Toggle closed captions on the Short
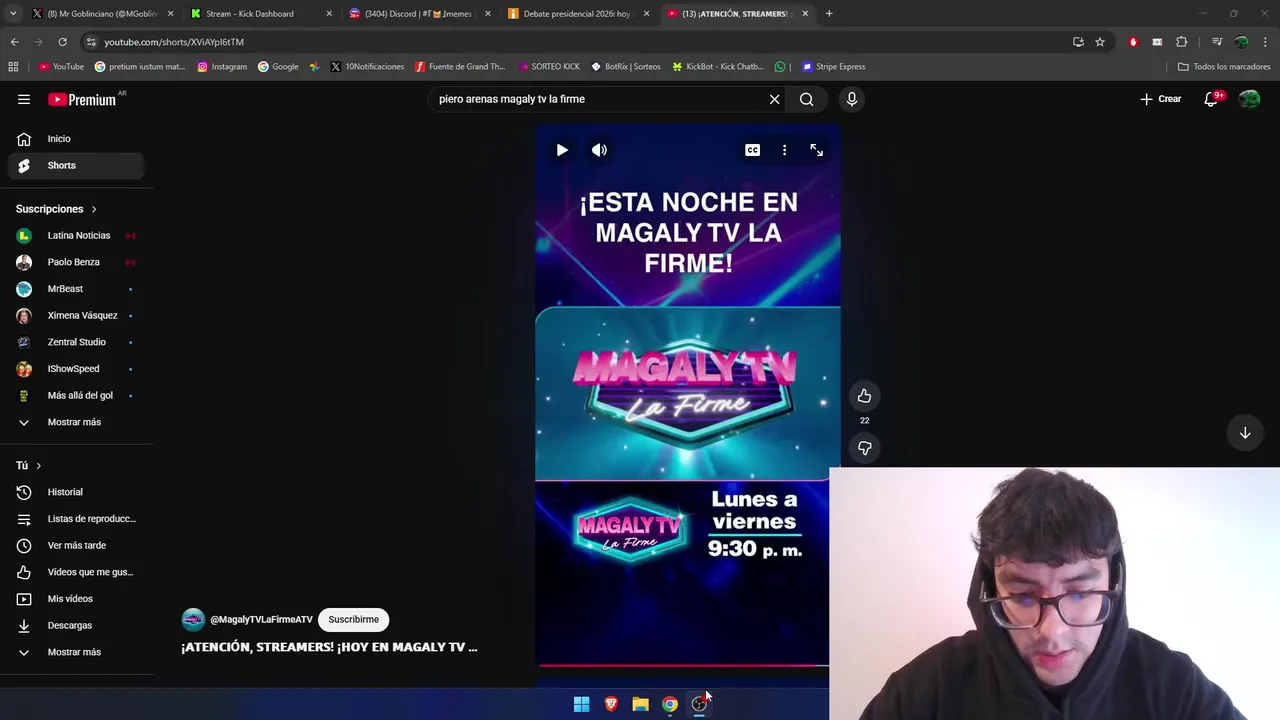Screen dimensions: 1280x720 point(752,150)
